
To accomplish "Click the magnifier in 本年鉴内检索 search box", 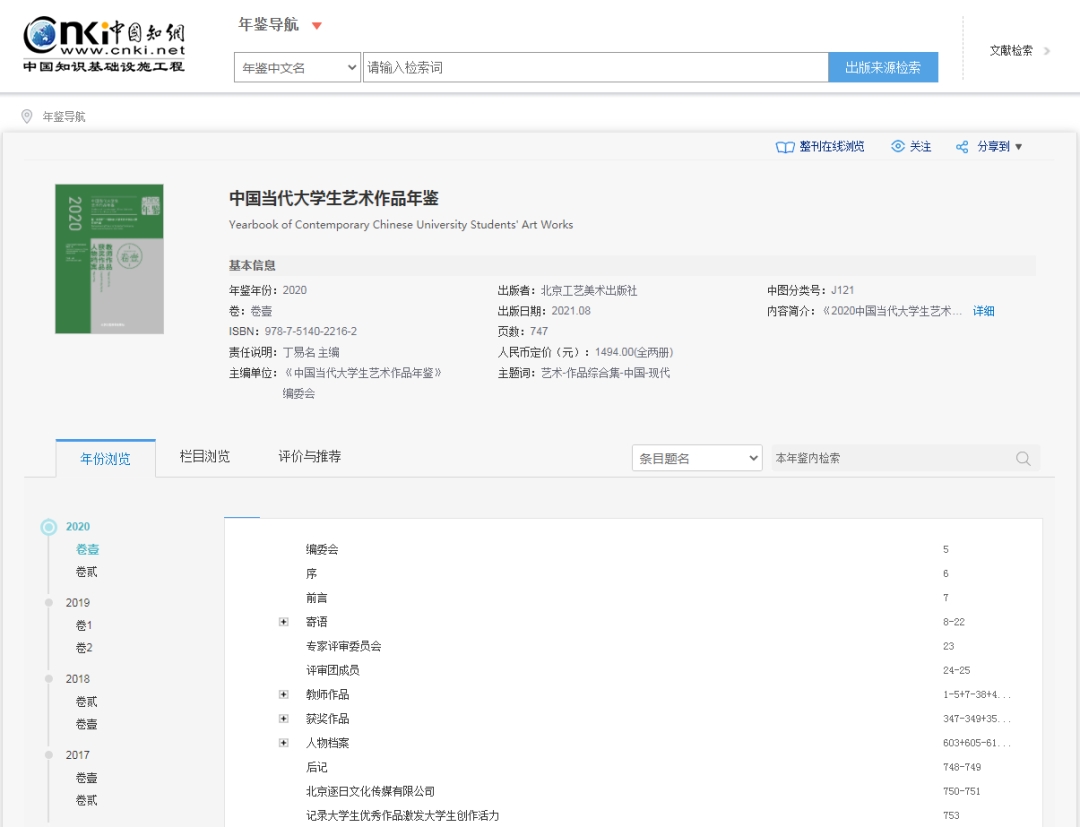I will (x=1022, y=458).
